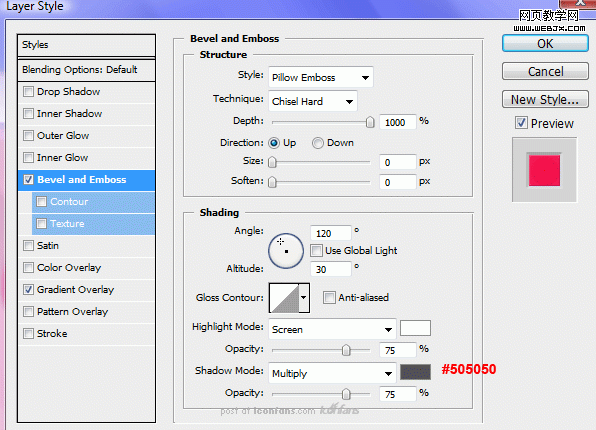596x430 pixels.
Task: Open the Shadow Mode dropdown showing Multiply
Action: tap(332, 373)
